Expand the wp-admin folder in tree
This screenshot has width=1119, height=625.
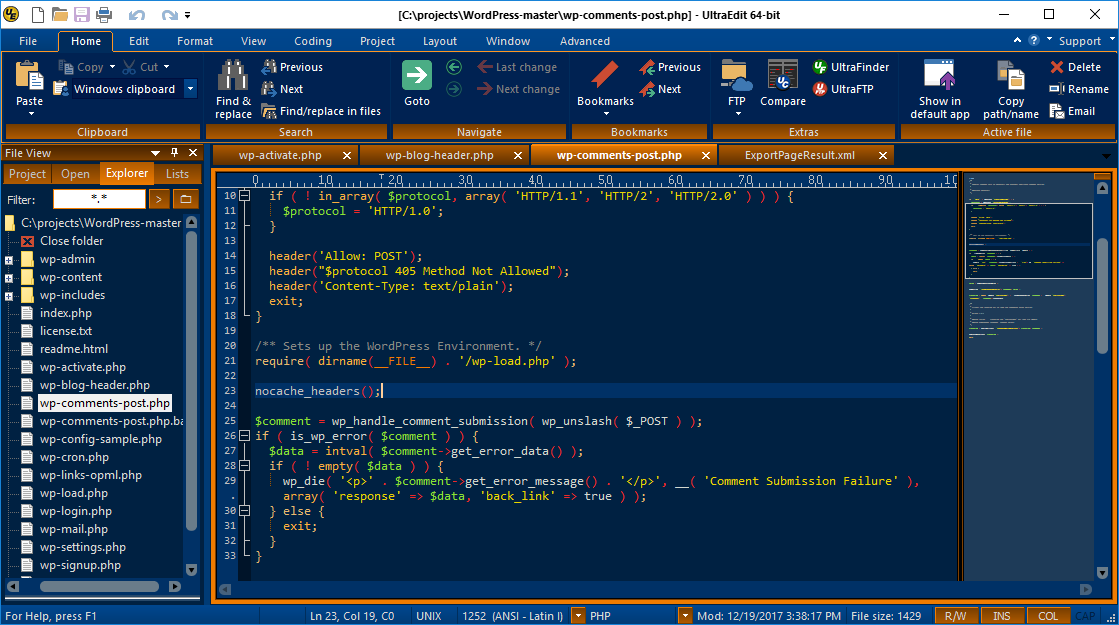9,260
